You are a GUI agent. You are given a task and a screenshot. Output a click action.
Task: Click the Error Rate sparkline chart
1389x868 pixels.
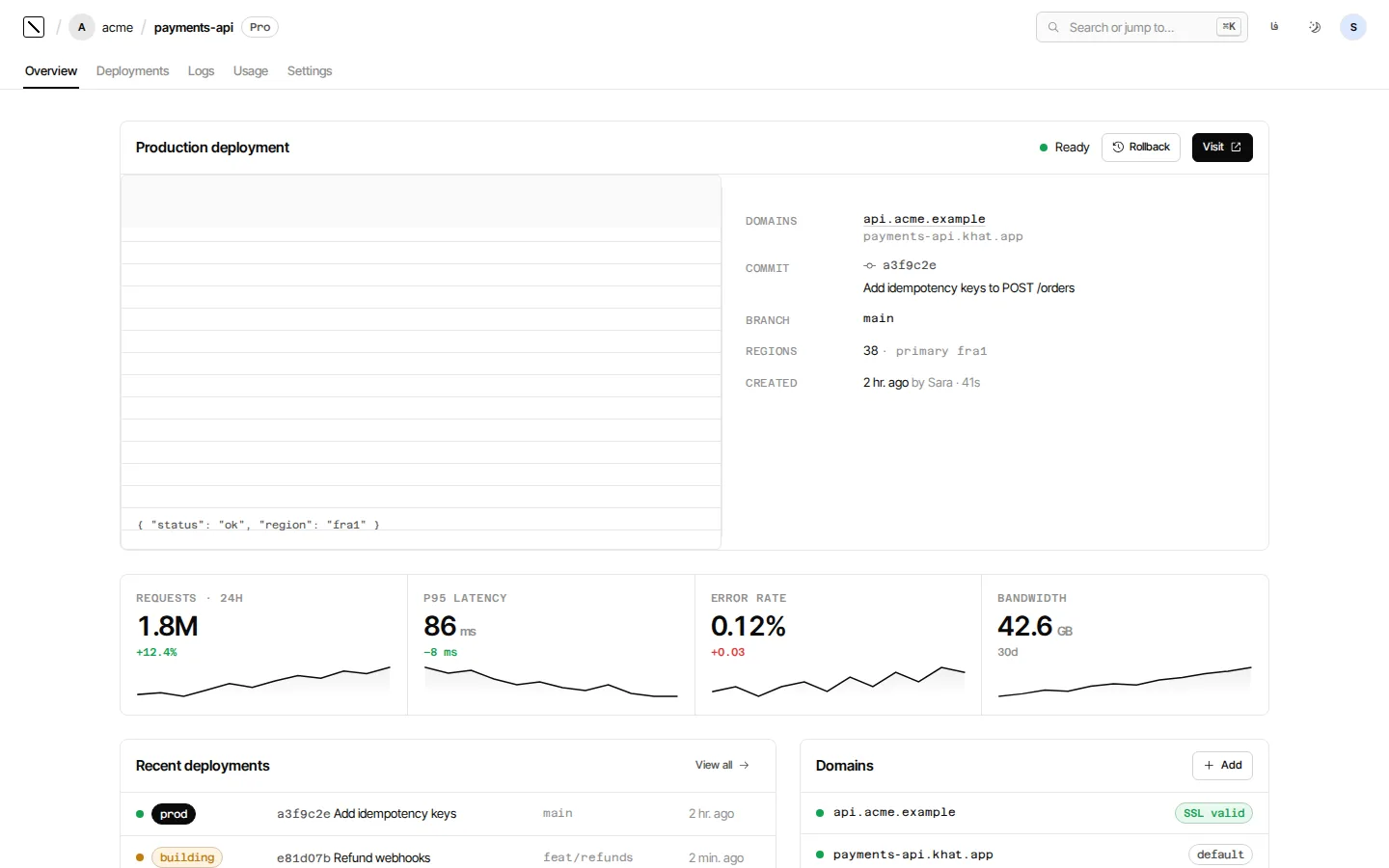(x=838, y=680)
